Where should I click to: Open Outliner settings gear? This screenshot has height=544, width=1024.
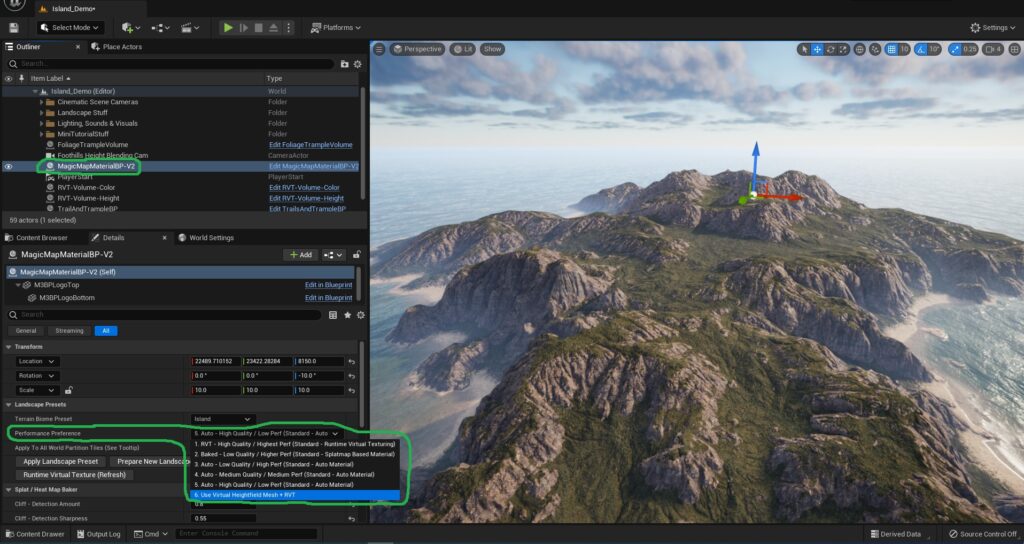357,63
